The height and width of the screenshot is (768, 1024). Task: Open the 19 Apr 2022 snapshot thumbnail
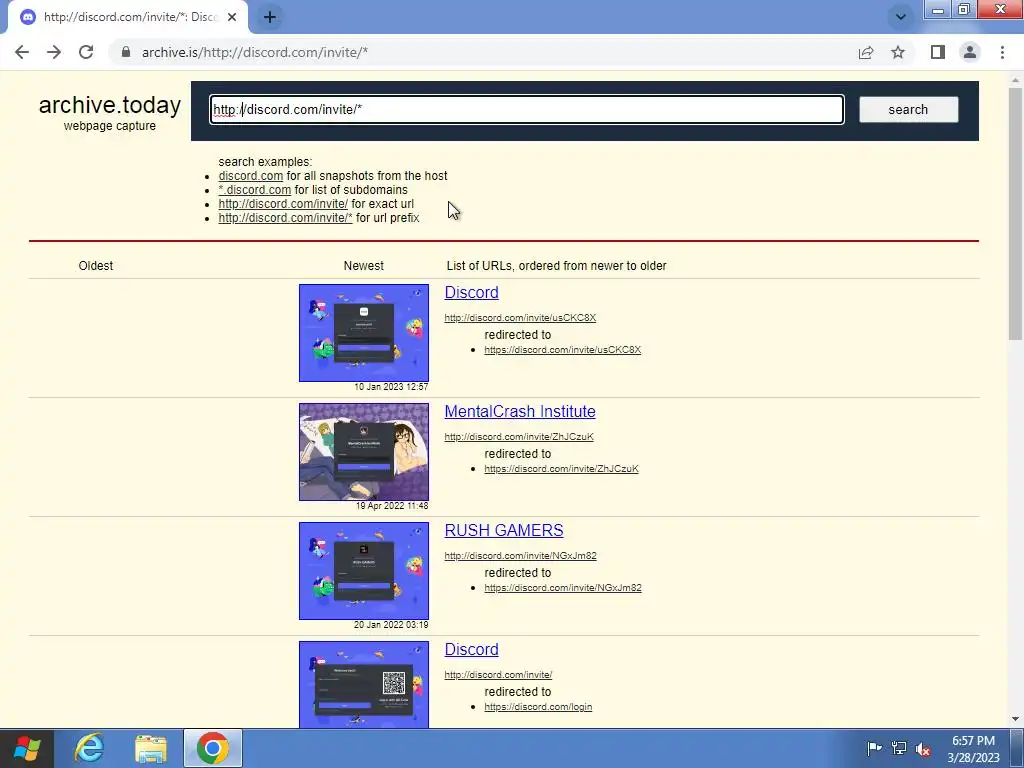click(364, 452)
